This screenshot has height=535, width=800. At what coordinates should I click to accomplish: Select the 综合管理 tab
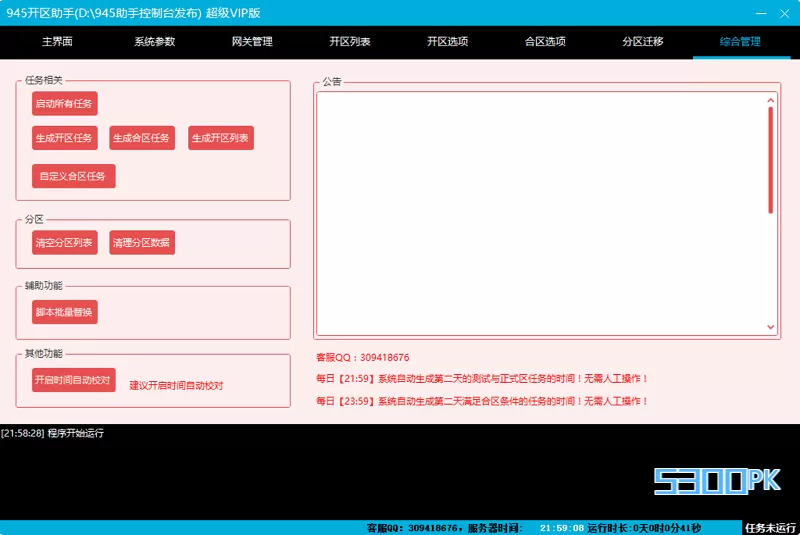pos(740,42)
